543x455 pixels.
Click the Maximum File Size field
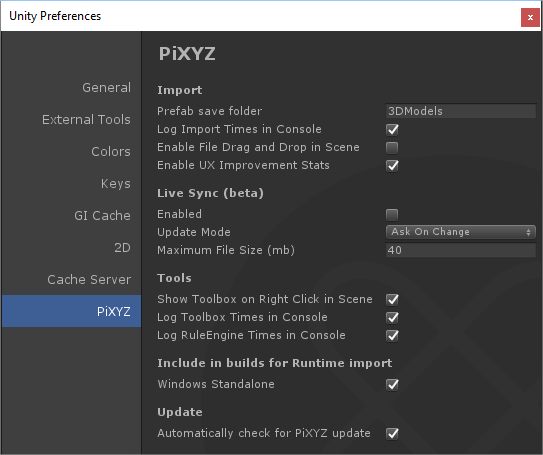click(461, 250)
